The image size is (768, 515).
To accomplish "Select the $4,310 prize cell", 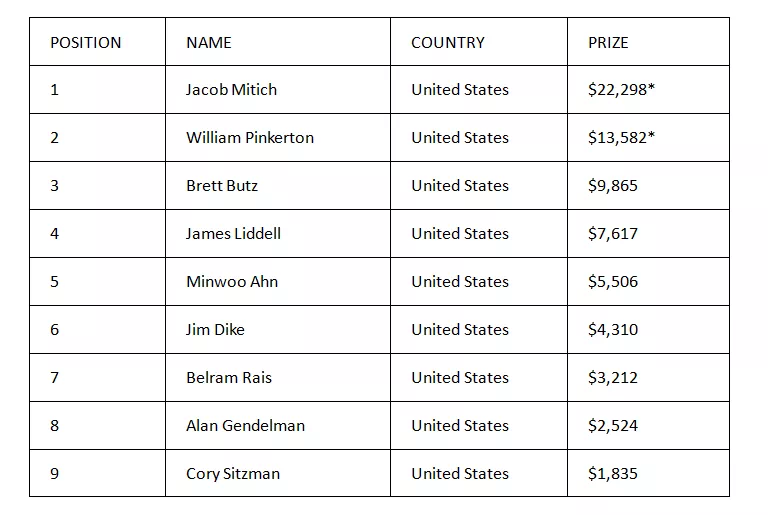I will pyautogui.click(x=648, y=330).
